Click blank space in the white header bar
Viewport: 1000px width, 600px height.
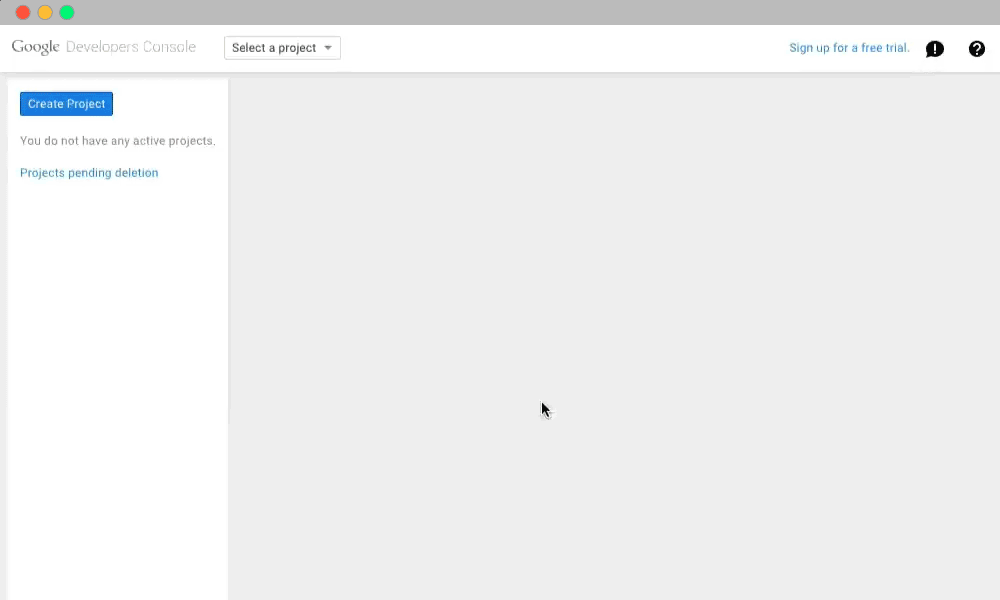point(560,48)
